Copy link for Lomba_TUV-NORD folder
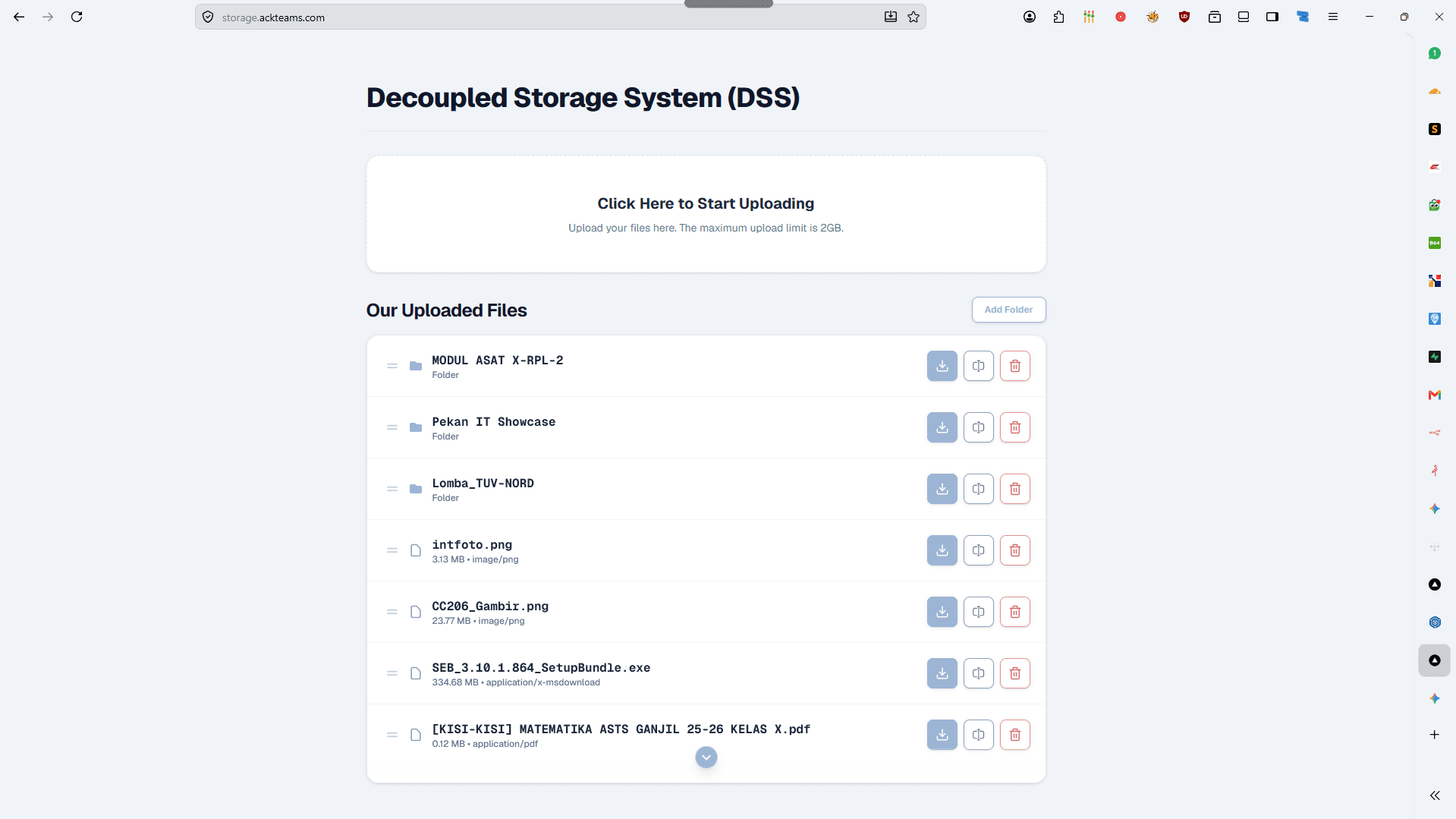The image size is (1456, 819). point(978,489)
